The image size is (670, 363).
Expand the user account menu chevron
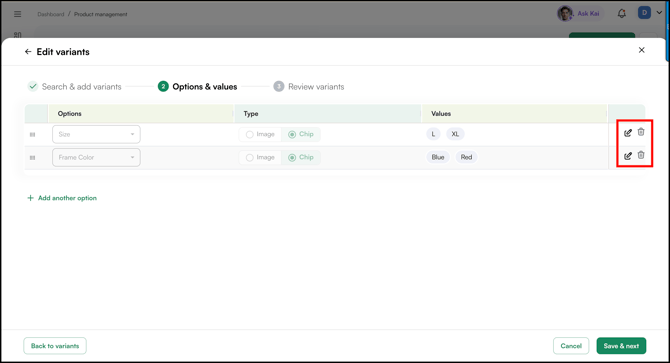(659, 13)
